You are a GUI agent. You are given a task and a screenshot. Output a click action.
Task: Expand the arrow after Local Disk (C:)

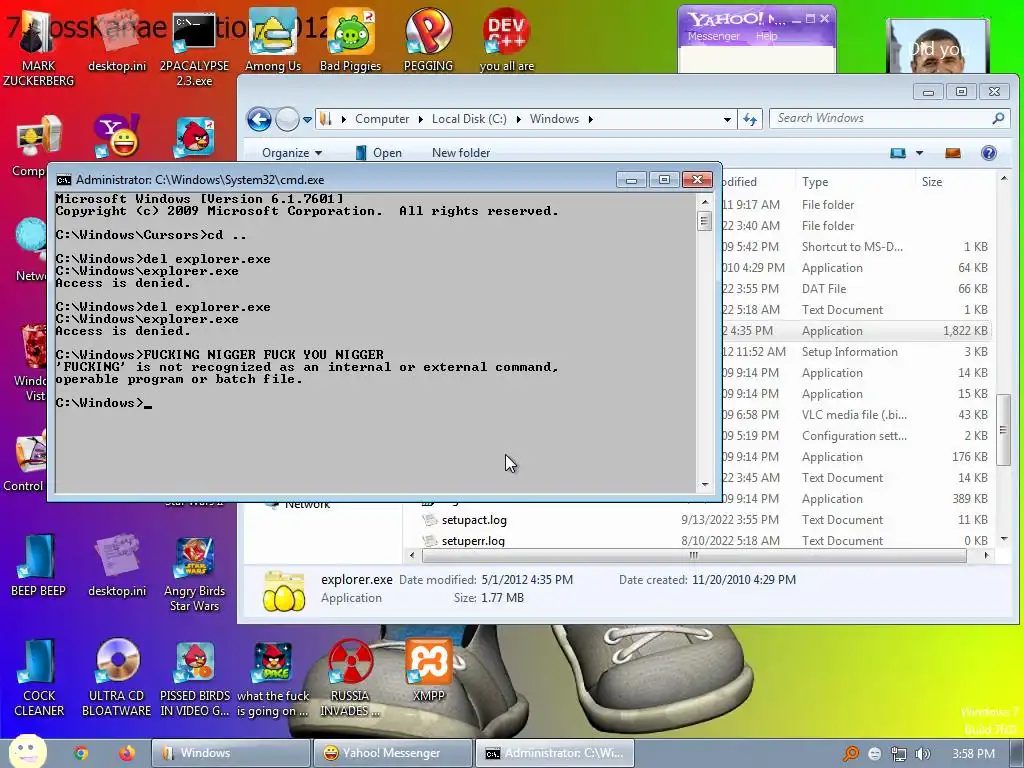tap(519, 120)
